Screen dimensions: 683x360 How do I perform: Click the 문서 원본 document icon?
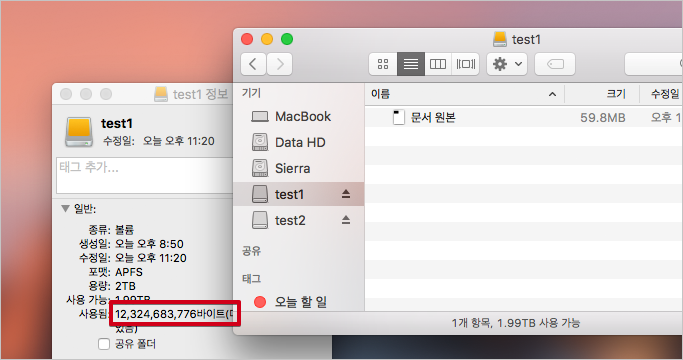tap(398, 117)
